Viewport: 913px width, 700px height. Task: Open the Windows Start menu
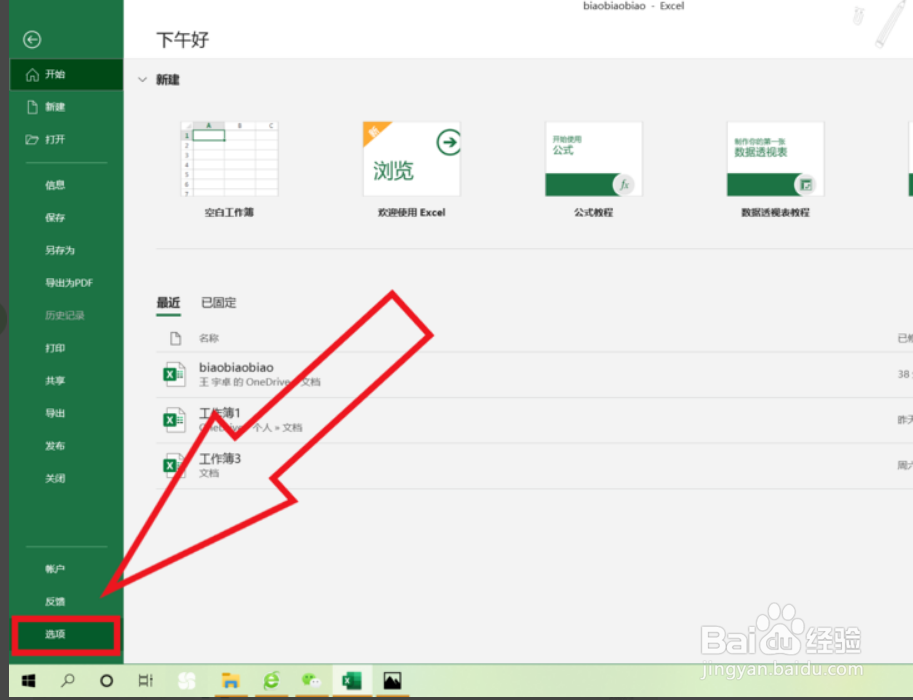pyautogui.click(x=28, y=680)
